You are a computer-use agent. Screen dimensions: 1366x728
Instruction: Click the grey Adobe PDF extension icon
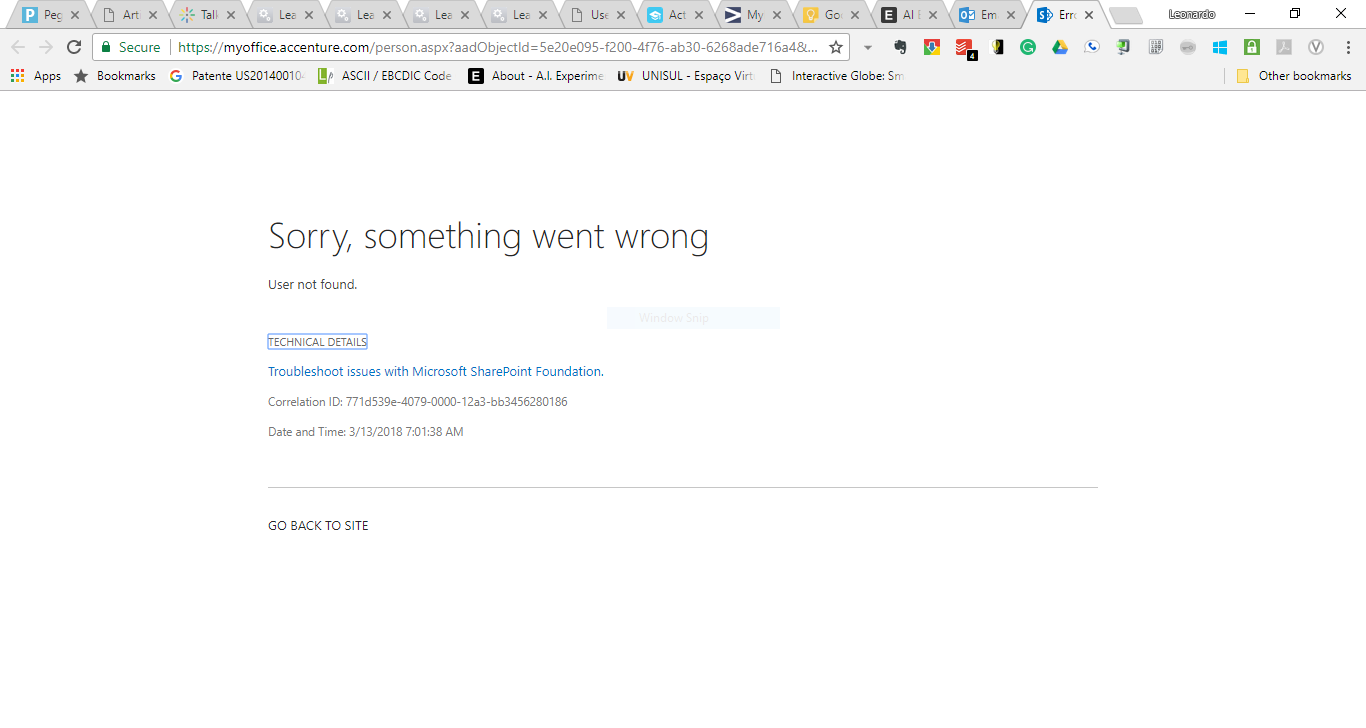(1284, 47)
